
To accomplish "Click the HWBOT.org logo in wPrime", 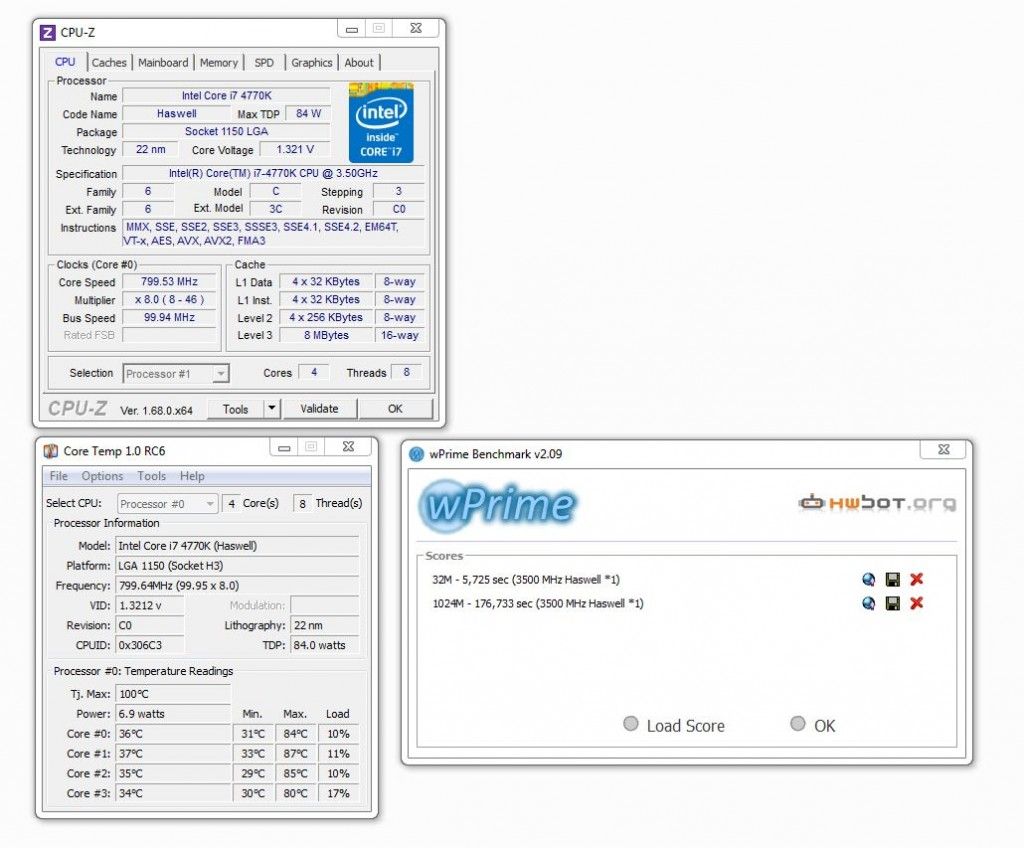I will 876,502.
